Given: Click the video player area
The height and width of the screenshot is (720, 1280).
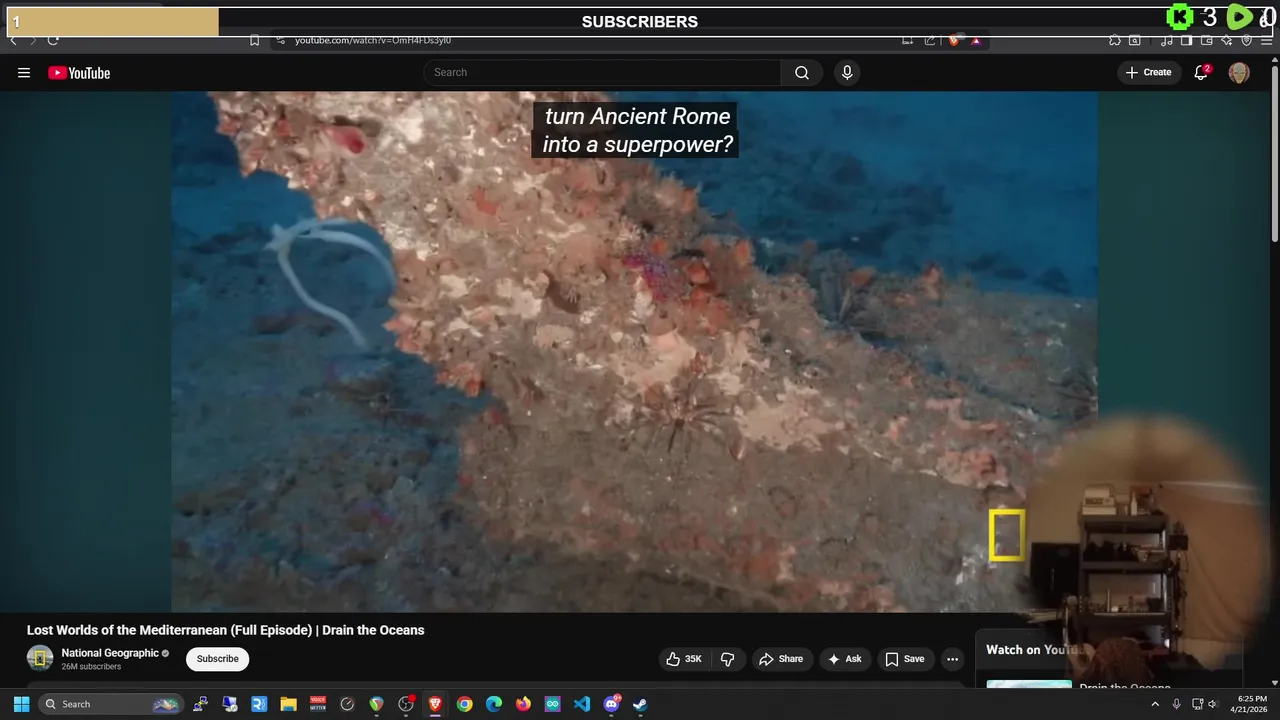Looking at the screenshot, I should [x=634, y=351].
